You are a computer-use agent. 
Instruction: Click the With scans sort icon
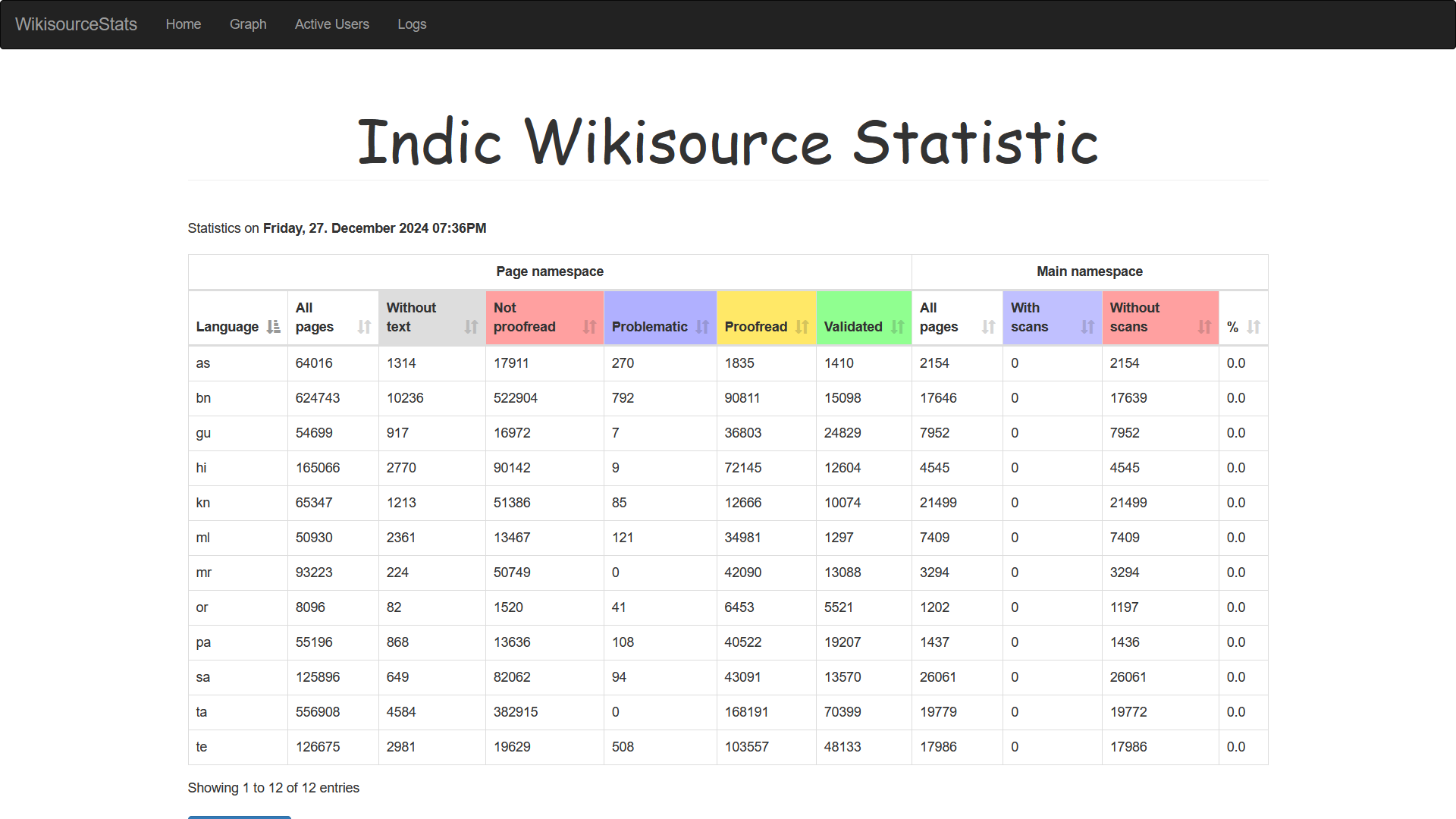point(1087,327)
